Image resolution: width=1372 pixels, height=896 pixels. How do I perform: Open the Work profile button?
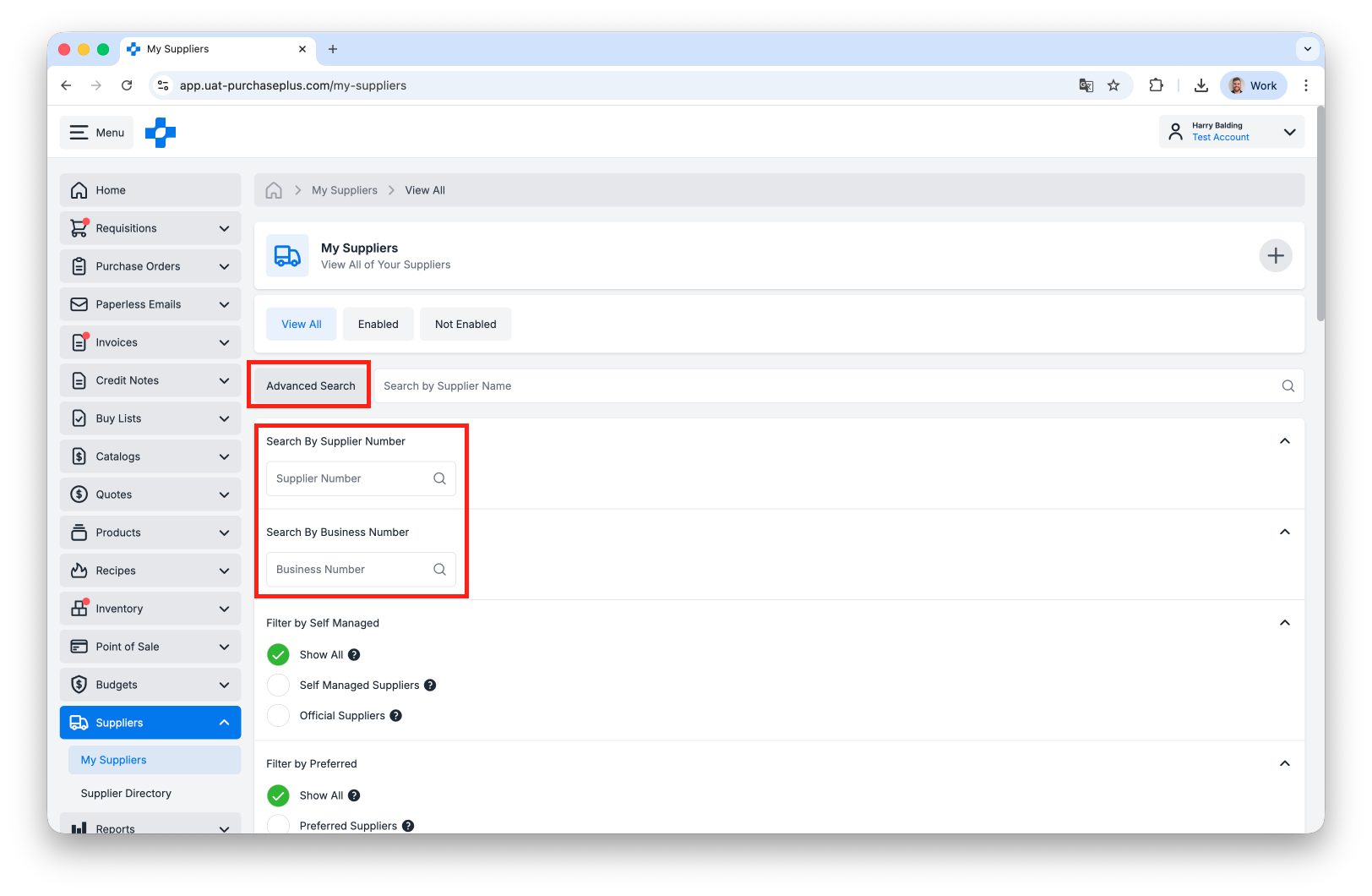[1254, 85]
